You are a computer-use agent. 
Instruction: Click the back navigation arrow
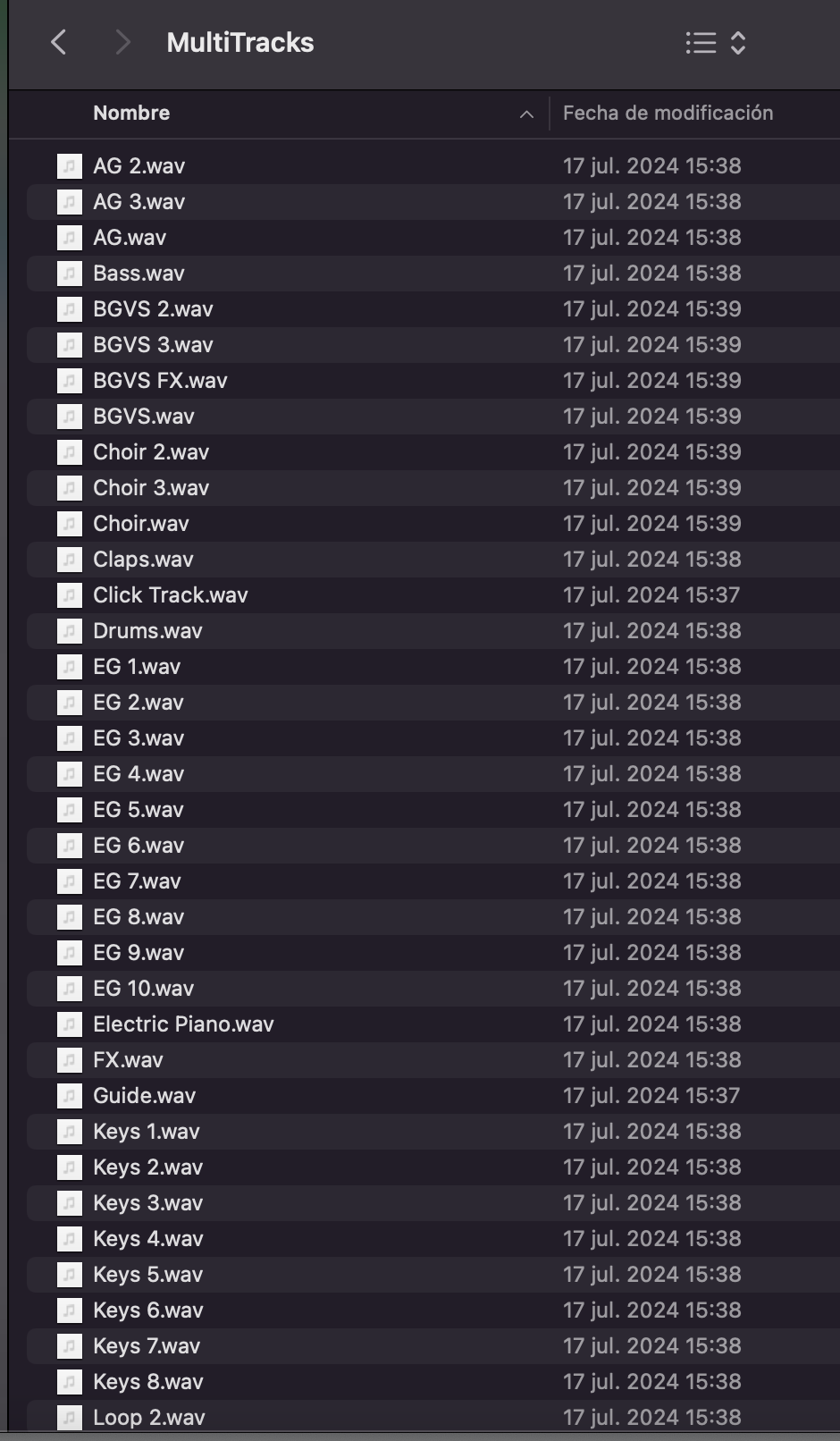click(59, 42)
